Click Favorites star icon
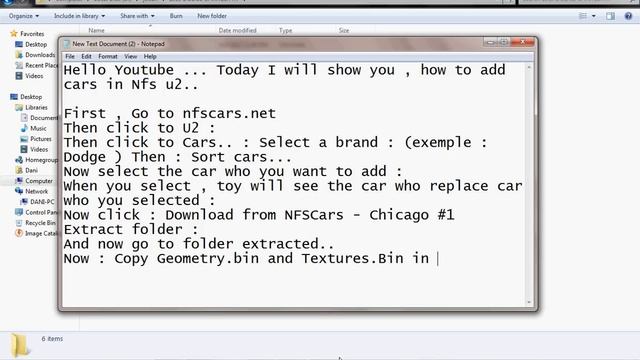Image resolution: width=640 pixels, height=360 pixels. (14, 33)
